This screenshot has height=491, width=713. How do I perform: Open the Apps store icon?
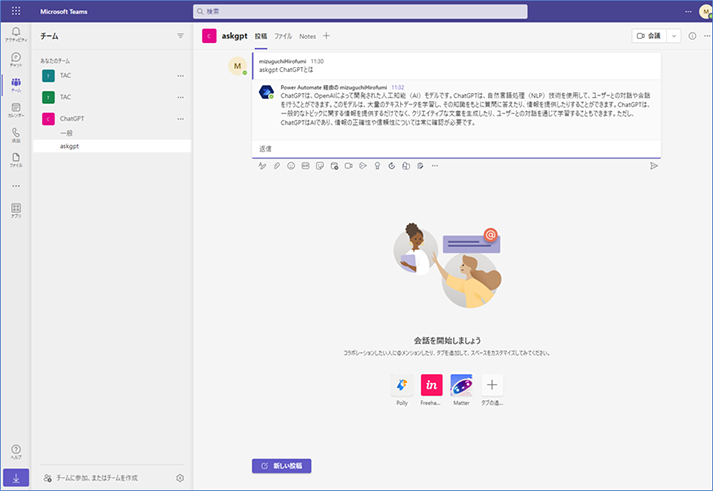tap(16, 210)
